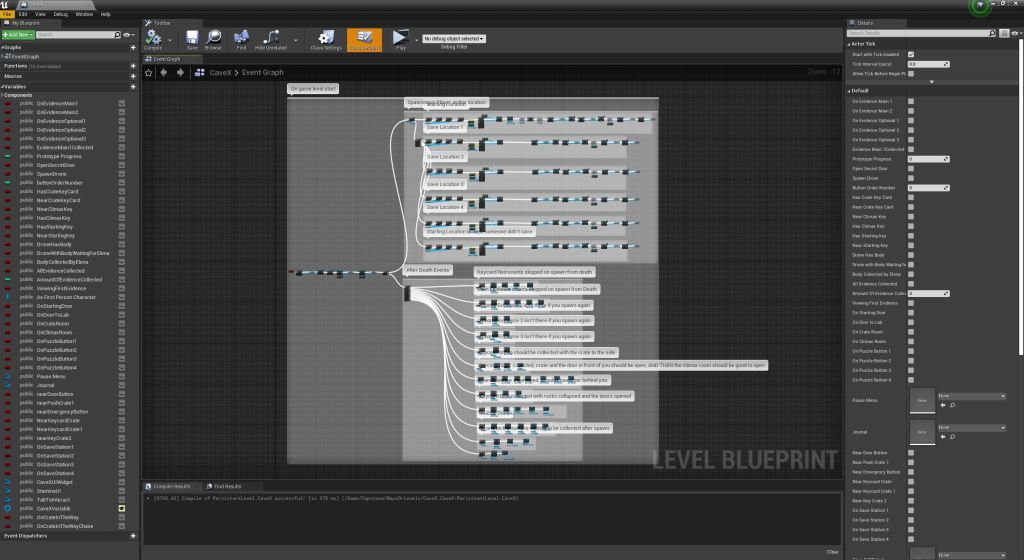This screenshot has height=560, width=1024.
Task: Open the Debug menu
Action: (x=61, y=14)
